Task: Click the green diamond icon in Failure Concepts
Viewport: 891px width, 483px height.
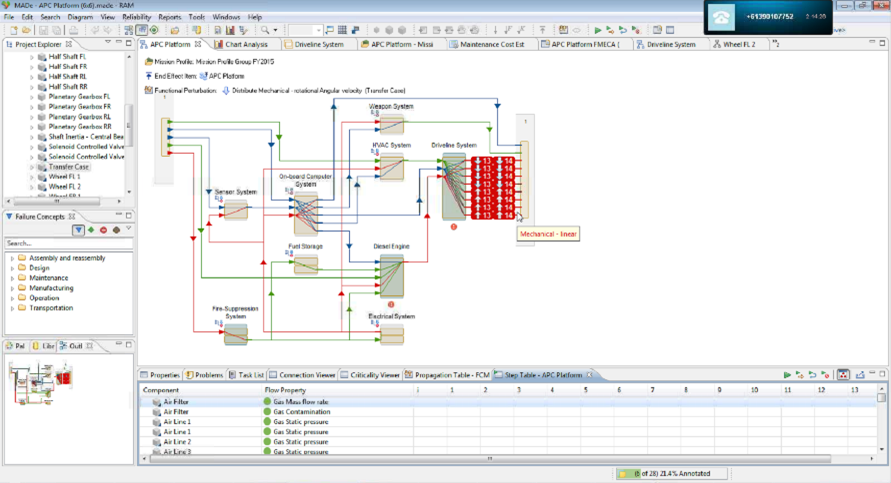Action: (91, 230)
